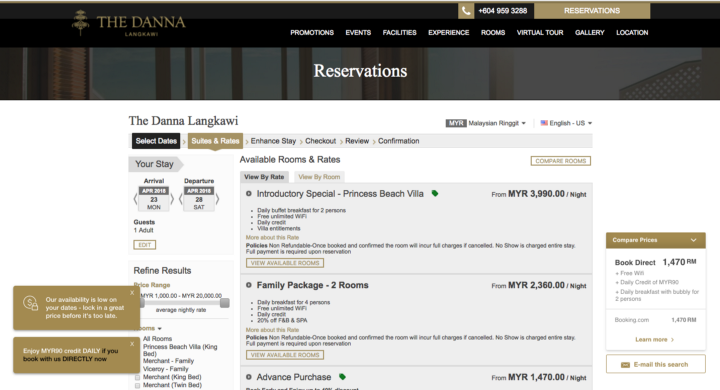Screen dimensions: 720x390
Task: Tick the Merchant (King Bed) checkbox
Action: click(137, 378)
